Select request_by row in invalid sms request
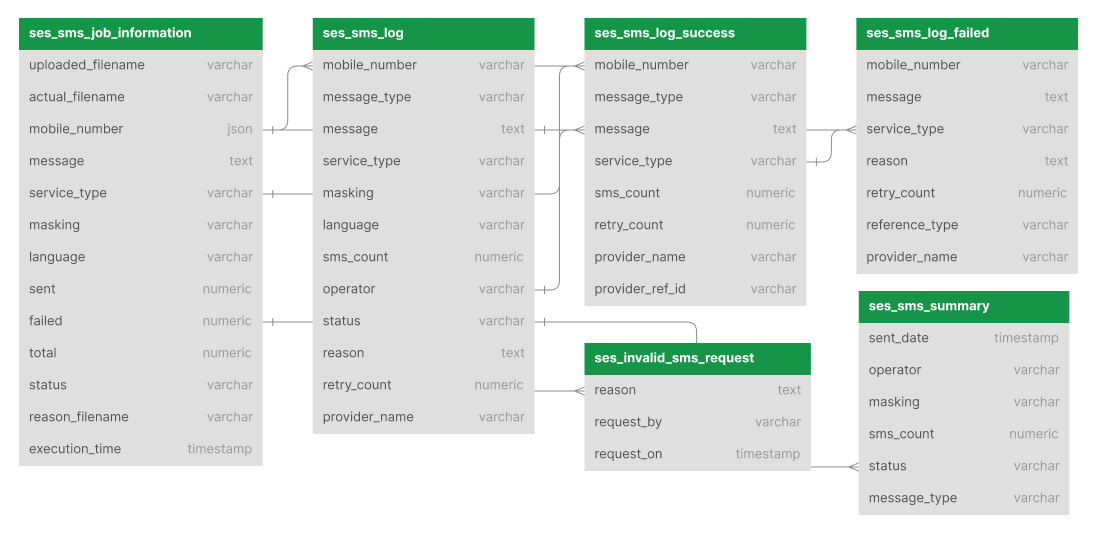1101x542 pixels. coord(697,423)
